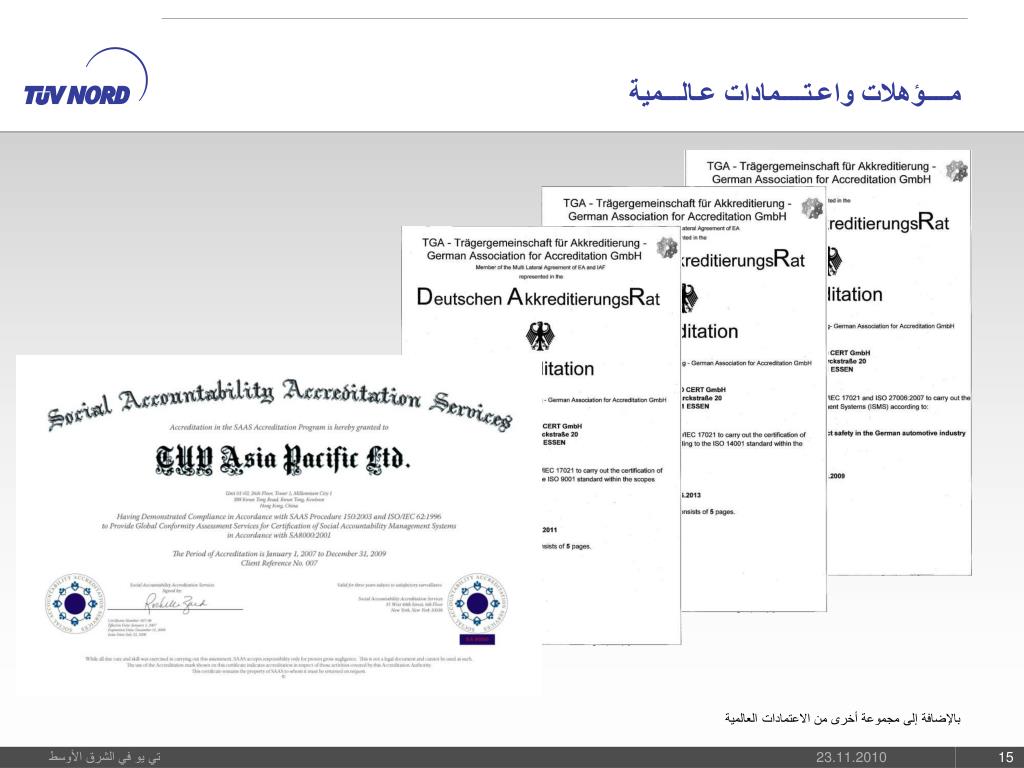Screen dimensions: 1024x768
Task: Click the footer date 23.11.2010
Action: 851,758
